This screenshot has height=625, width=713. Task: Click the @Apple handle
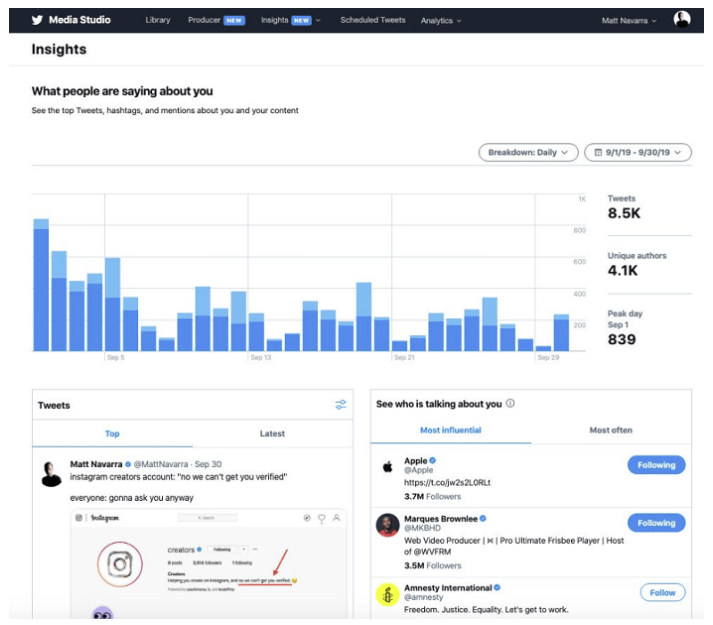point(418,470)
